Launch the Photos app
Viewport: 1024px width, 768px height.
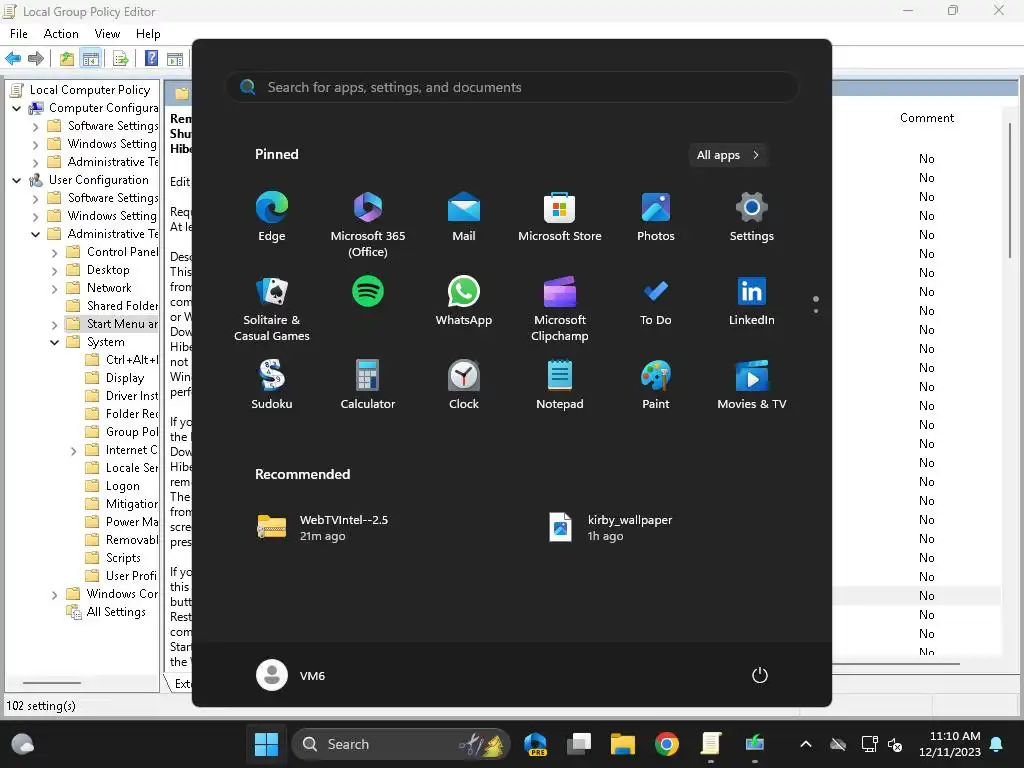click(656, 217)
